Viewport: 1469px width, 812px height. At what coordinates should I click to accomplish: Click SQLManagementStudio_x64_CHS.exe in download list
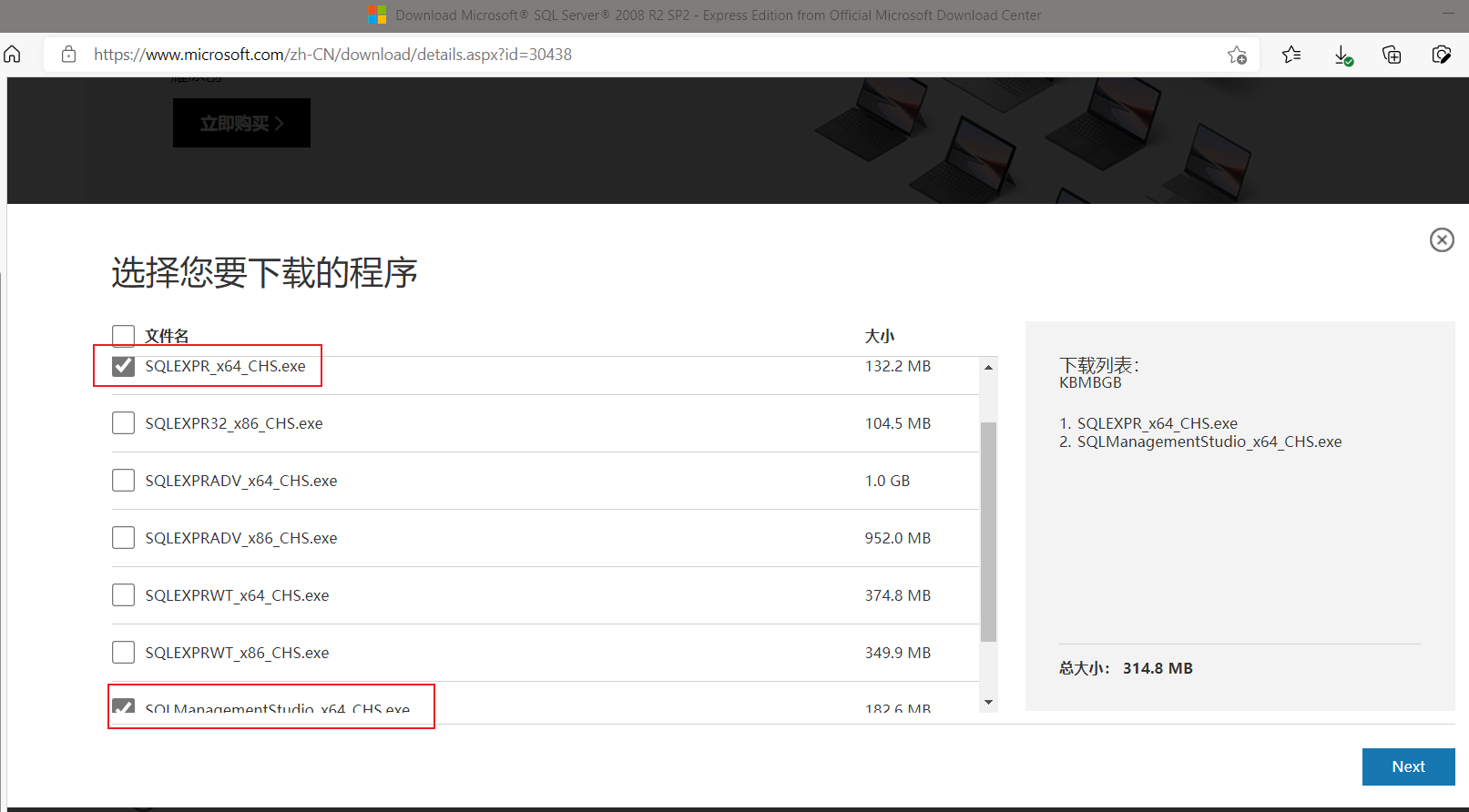(1209, 442)
